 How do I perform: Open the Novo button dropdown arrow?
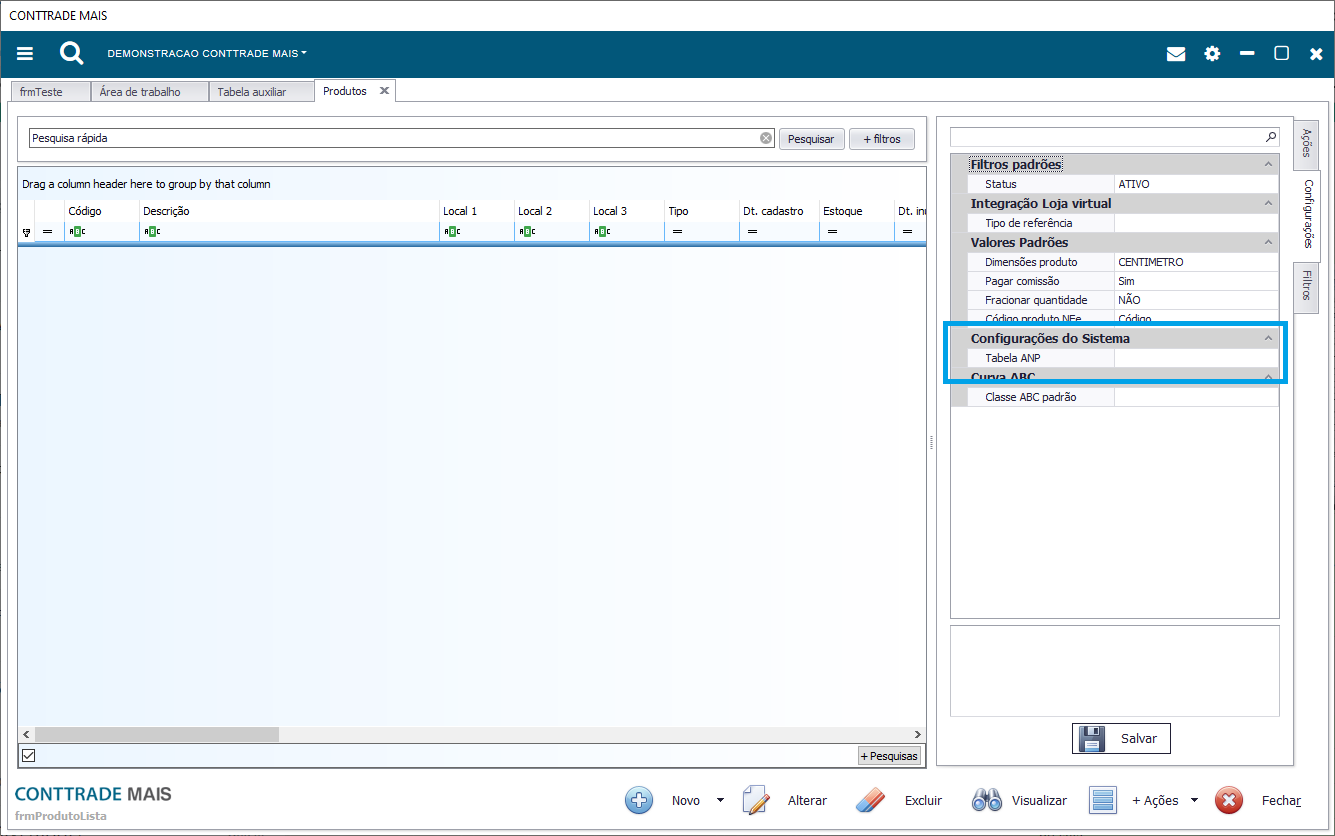(x=720, y=800)
